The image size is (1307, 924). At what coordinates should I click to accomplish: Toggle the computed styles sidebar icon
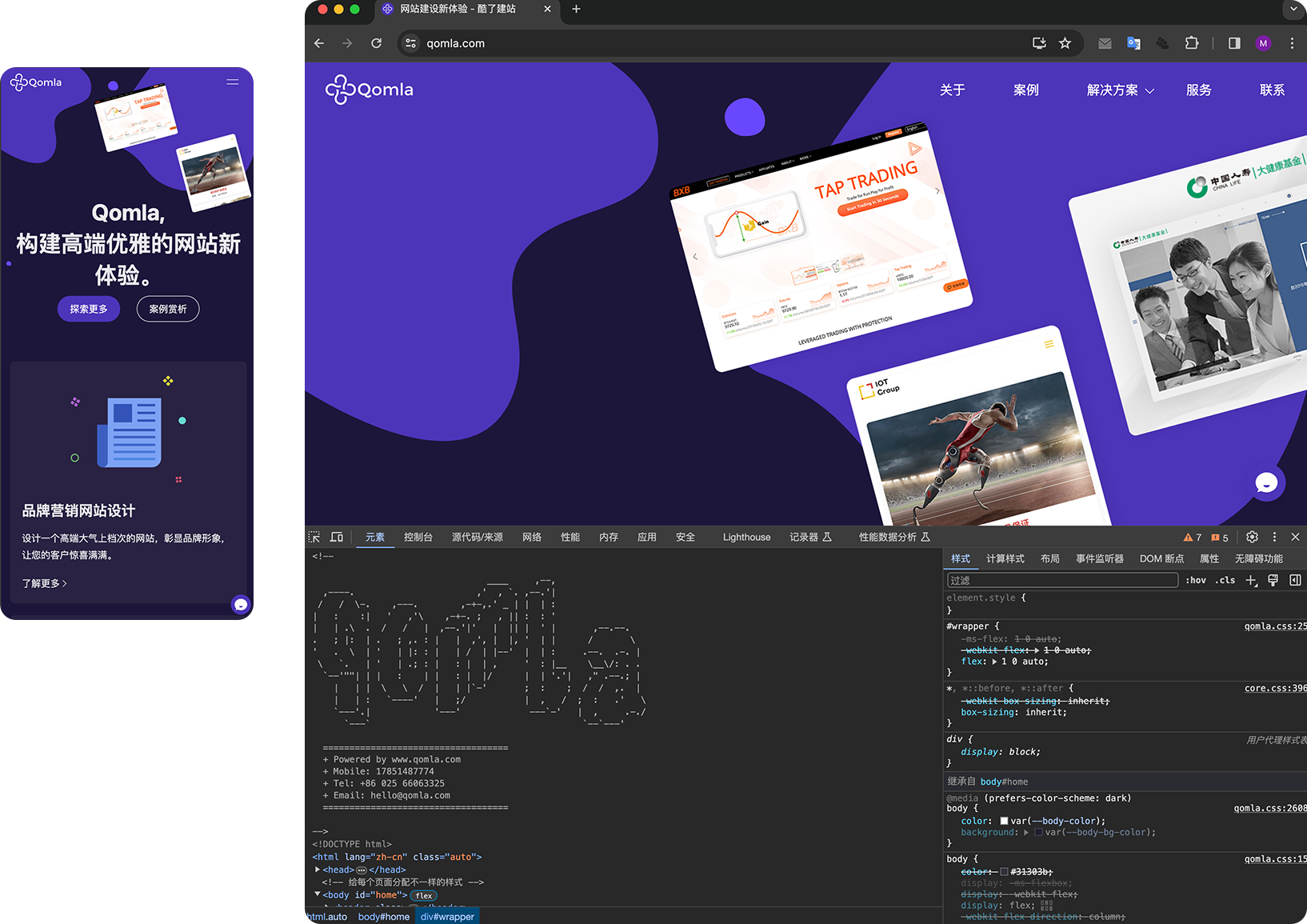[1295, 580]
